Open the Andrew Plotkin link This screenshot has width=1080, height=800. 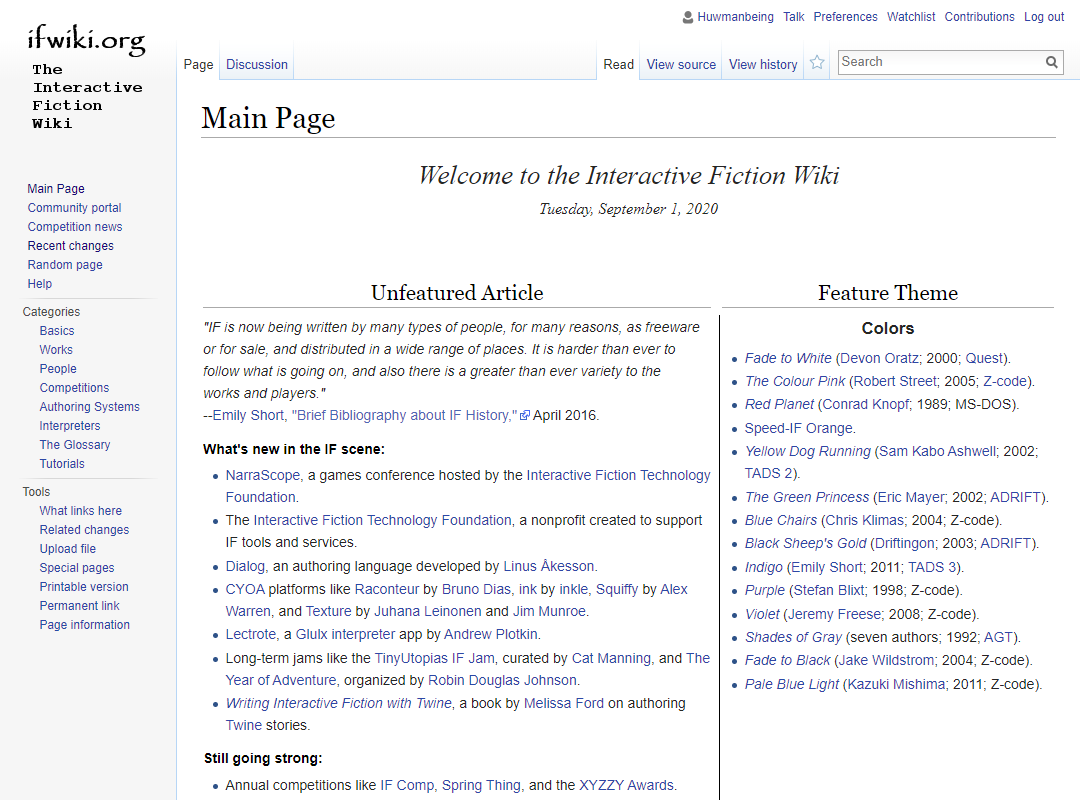tap(490, 635)
